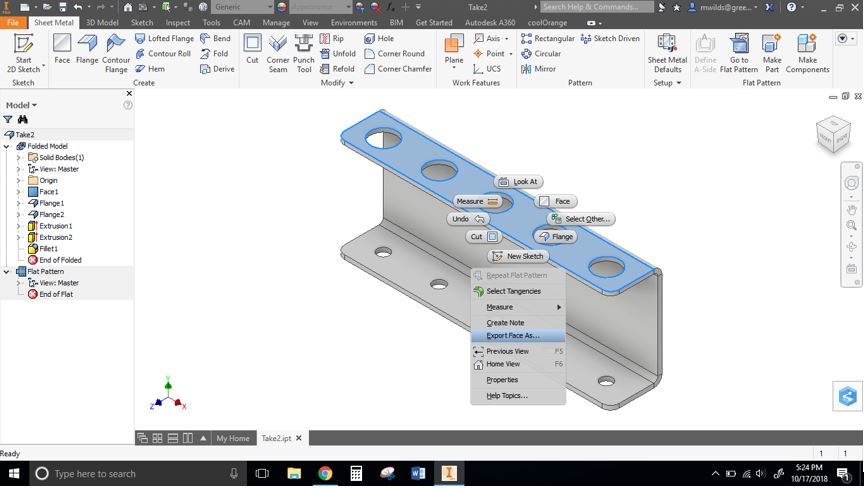Select the Lofted Flange tool
This screenshot has width=865, height=488.
click(164, 39)
